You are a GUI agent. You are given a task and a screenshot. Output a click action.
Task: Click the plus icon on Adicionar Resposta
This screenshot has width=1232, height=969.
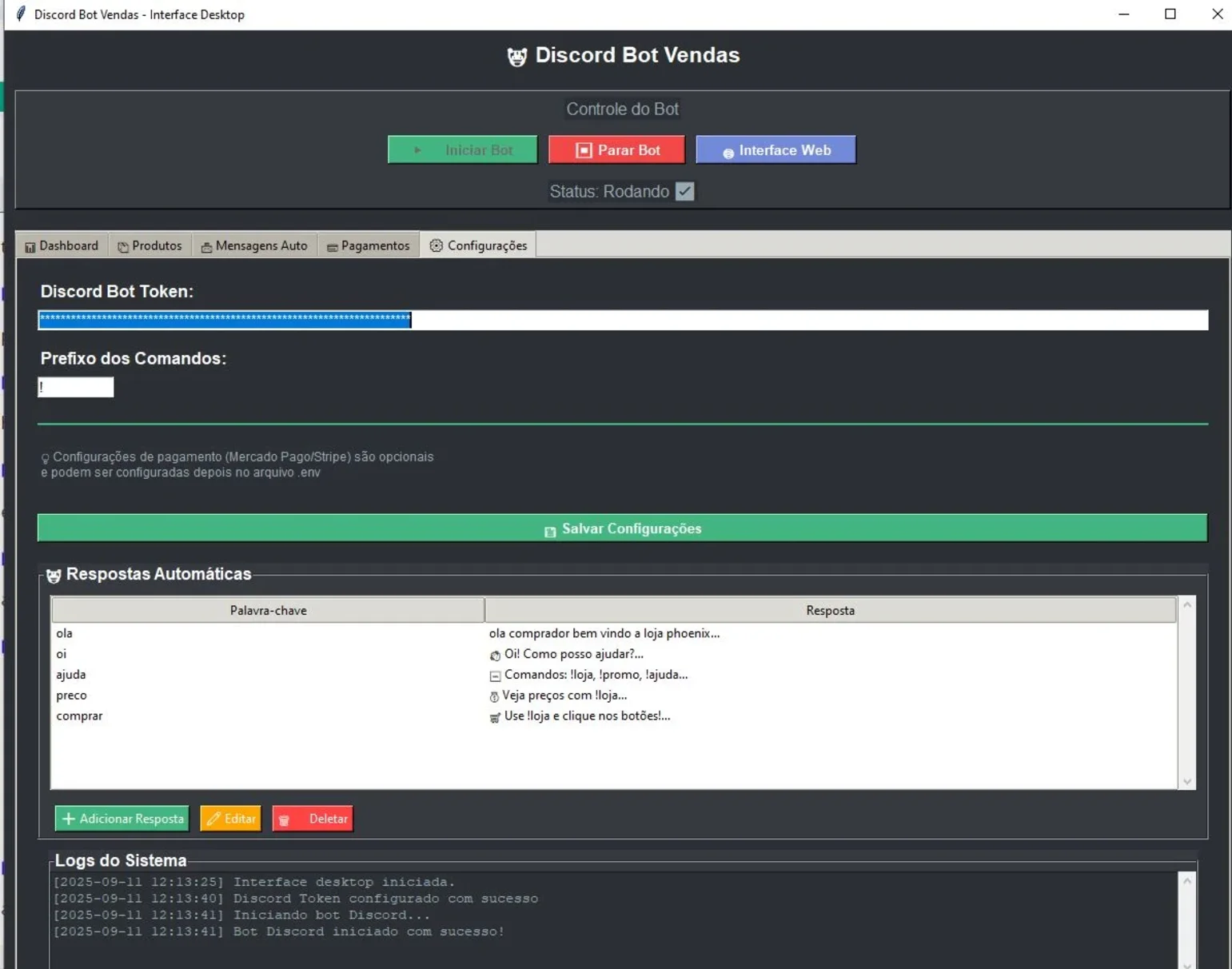69,819
